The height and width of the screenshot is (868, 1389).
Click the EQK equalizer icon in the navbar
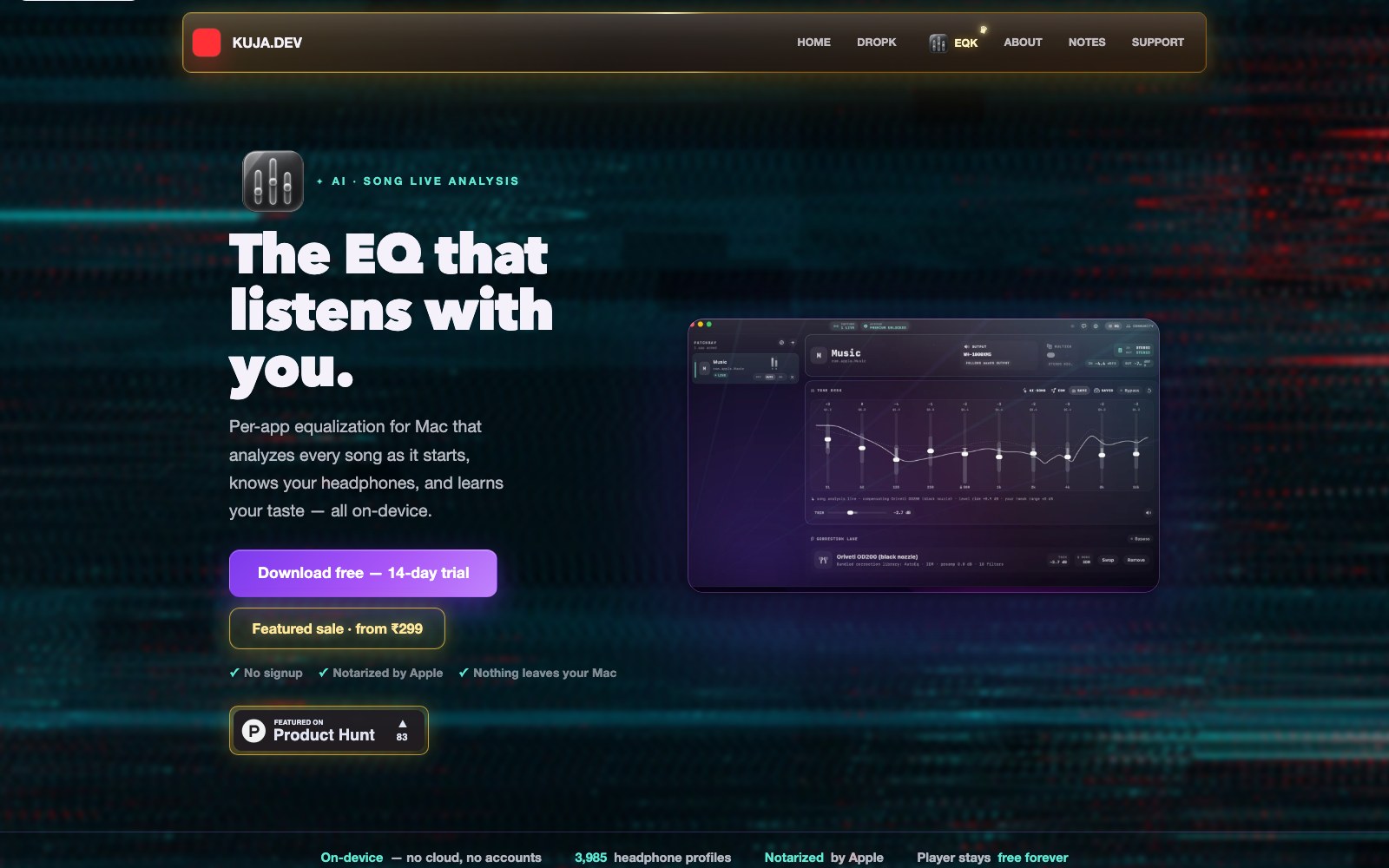pyautogui.click(x=938, y=43)
